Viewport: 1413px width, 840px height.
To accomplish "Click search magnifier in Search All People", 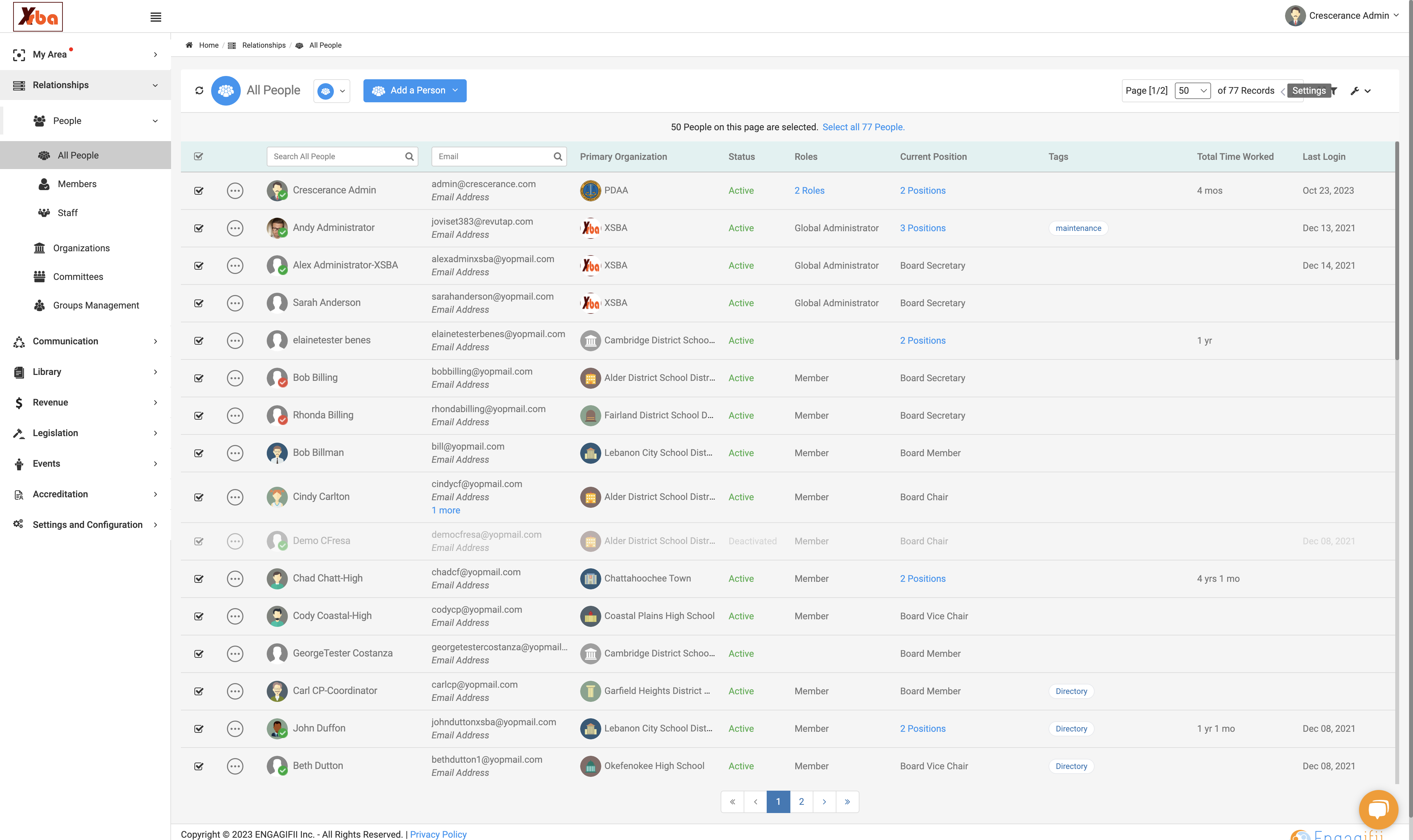I will 409,157.
